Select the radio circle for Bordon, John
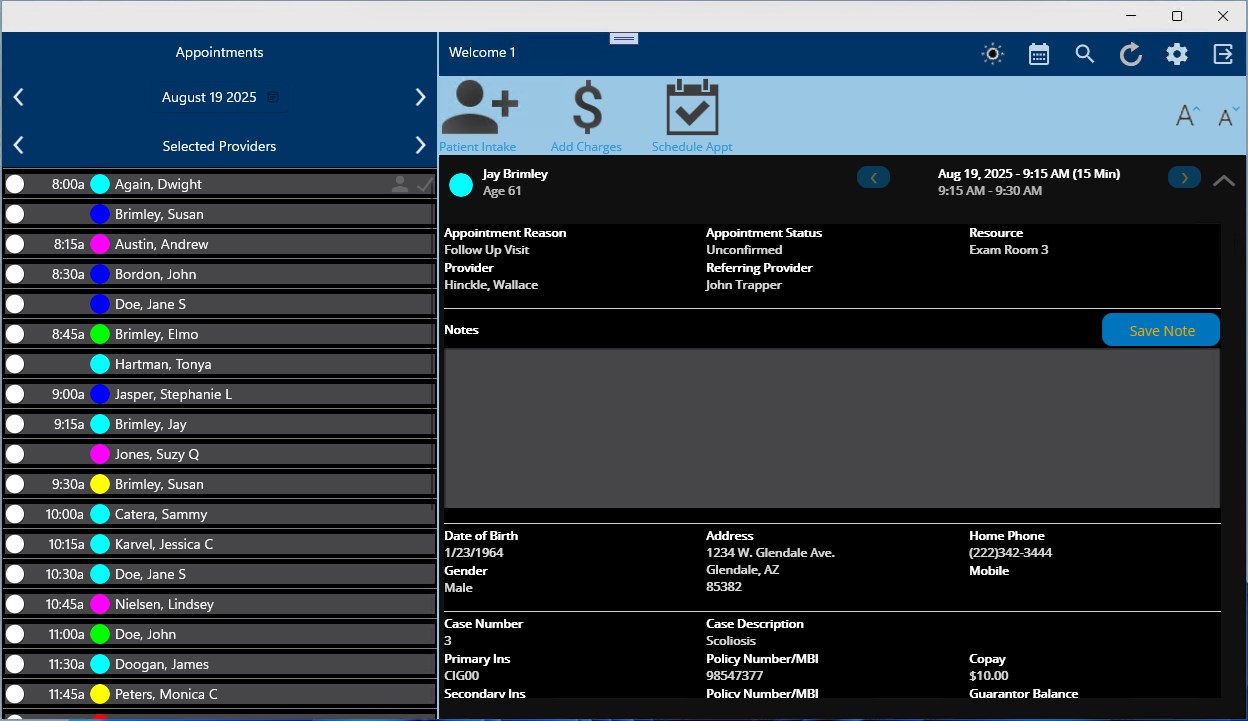This screenshot has width=1248, height=721. (x=15, y=274)
